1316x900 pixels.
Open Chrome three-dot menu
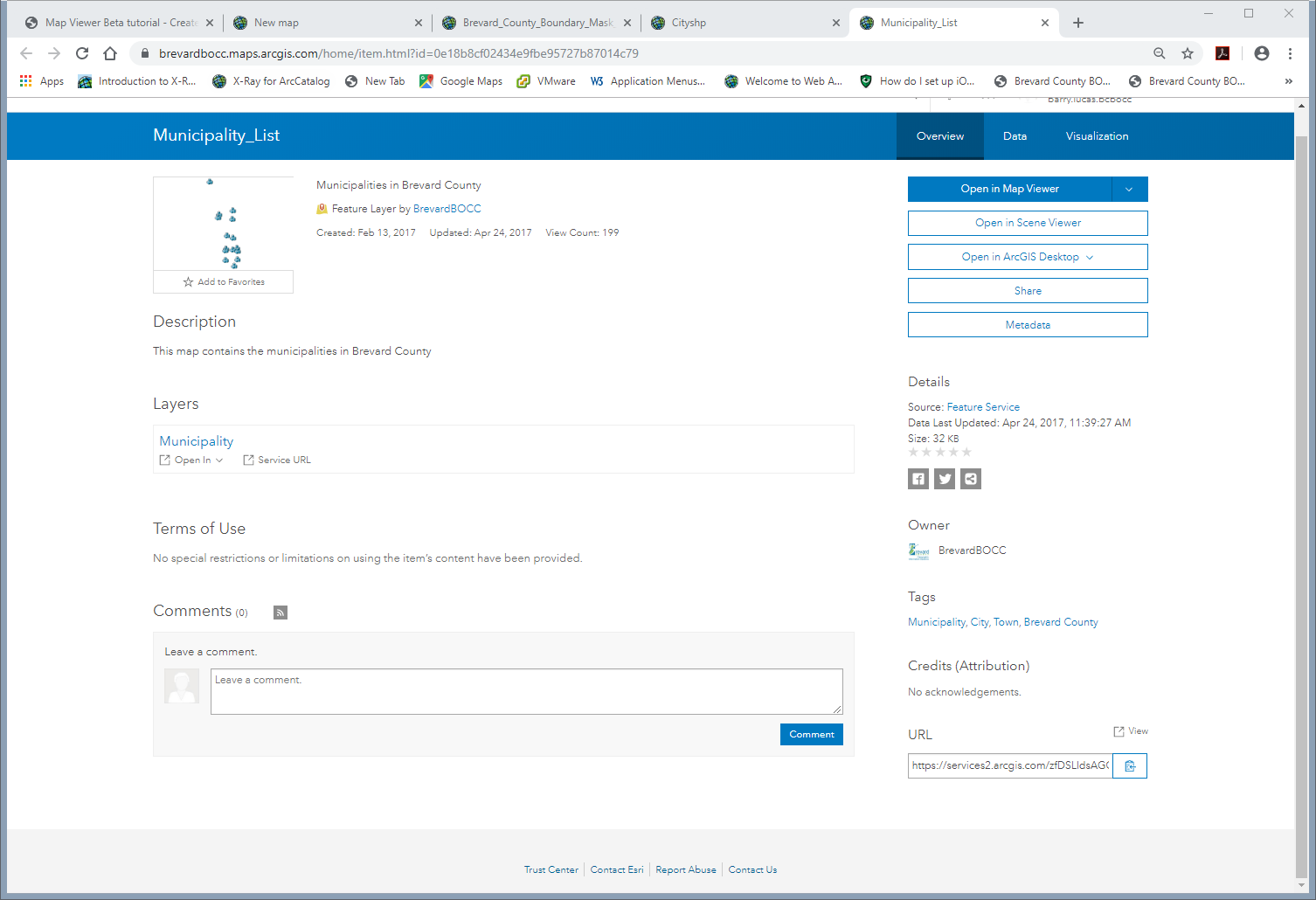[1290, 53]
